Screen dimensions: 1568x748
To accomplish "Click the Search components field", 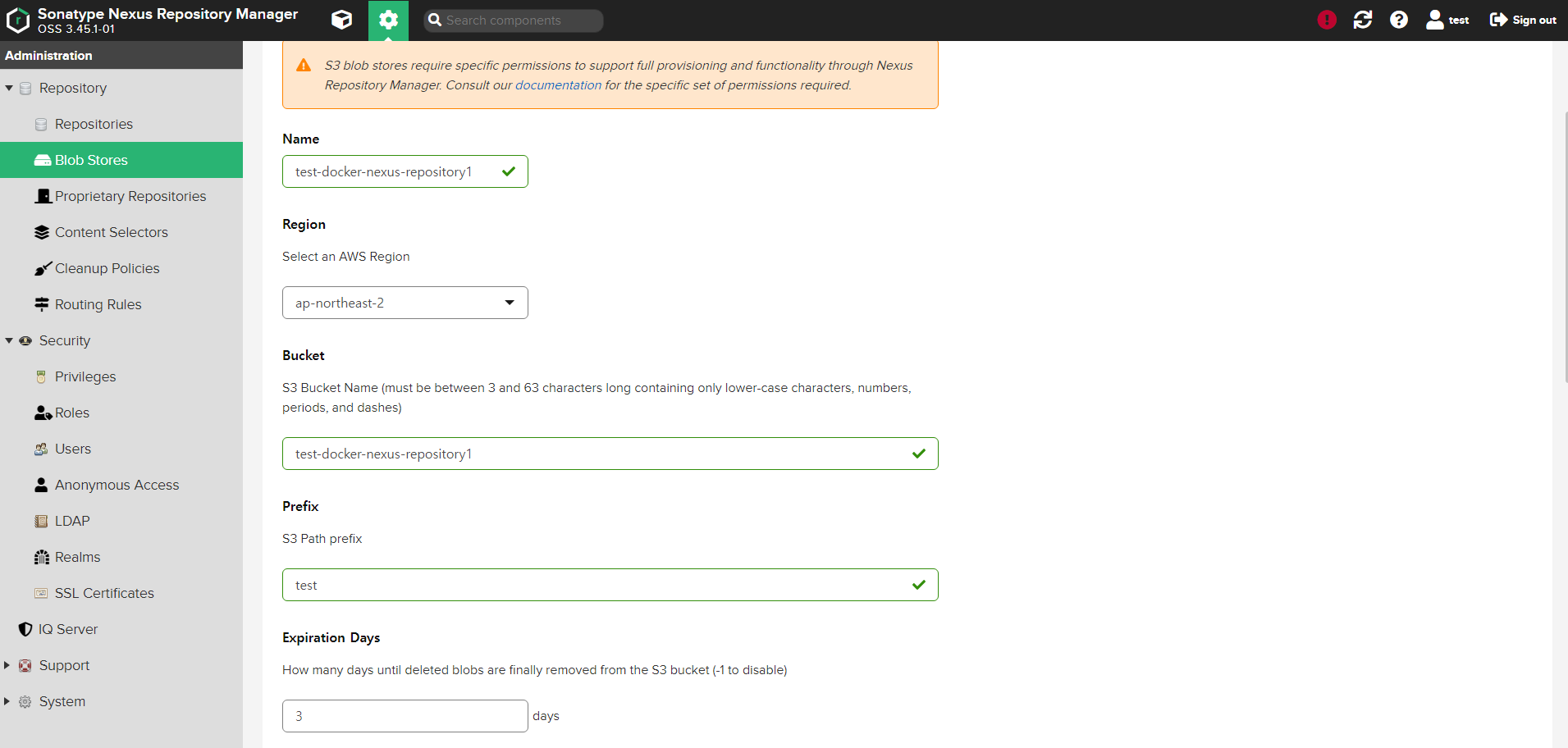I will pos(514,21).
